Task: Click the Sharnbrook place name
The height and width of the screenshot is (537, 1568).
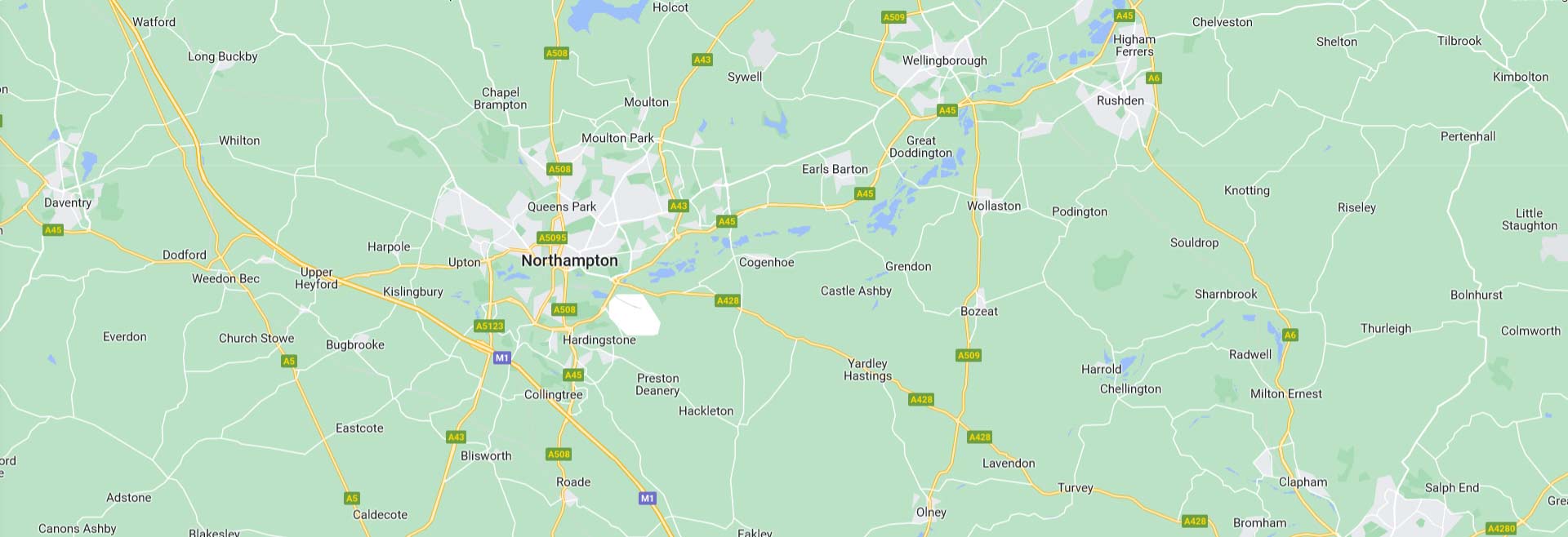Action: click(x=1226, y=294)
